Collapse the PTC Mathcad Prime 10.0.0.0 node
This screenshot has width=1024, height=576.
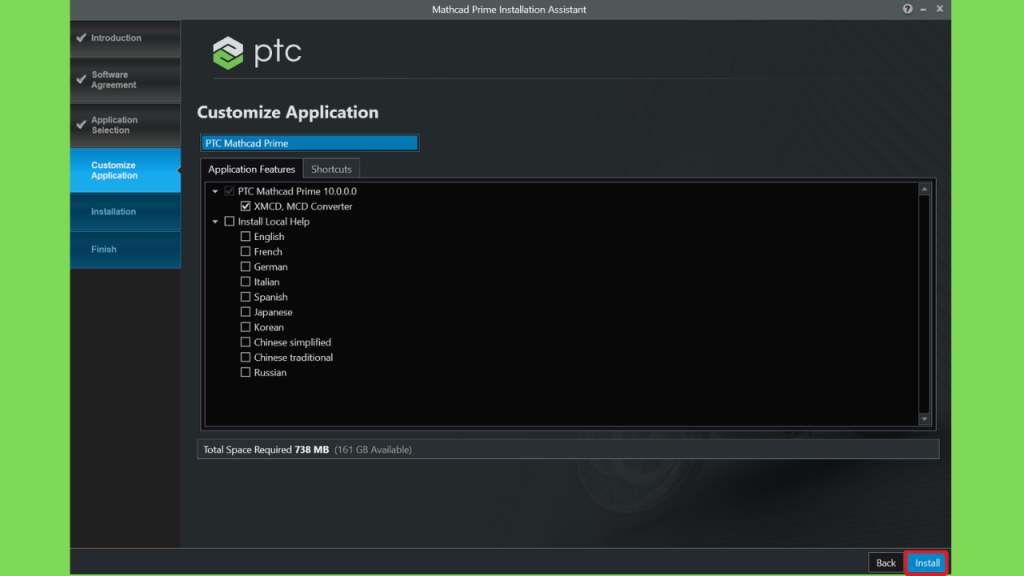(x=215, y=192)
